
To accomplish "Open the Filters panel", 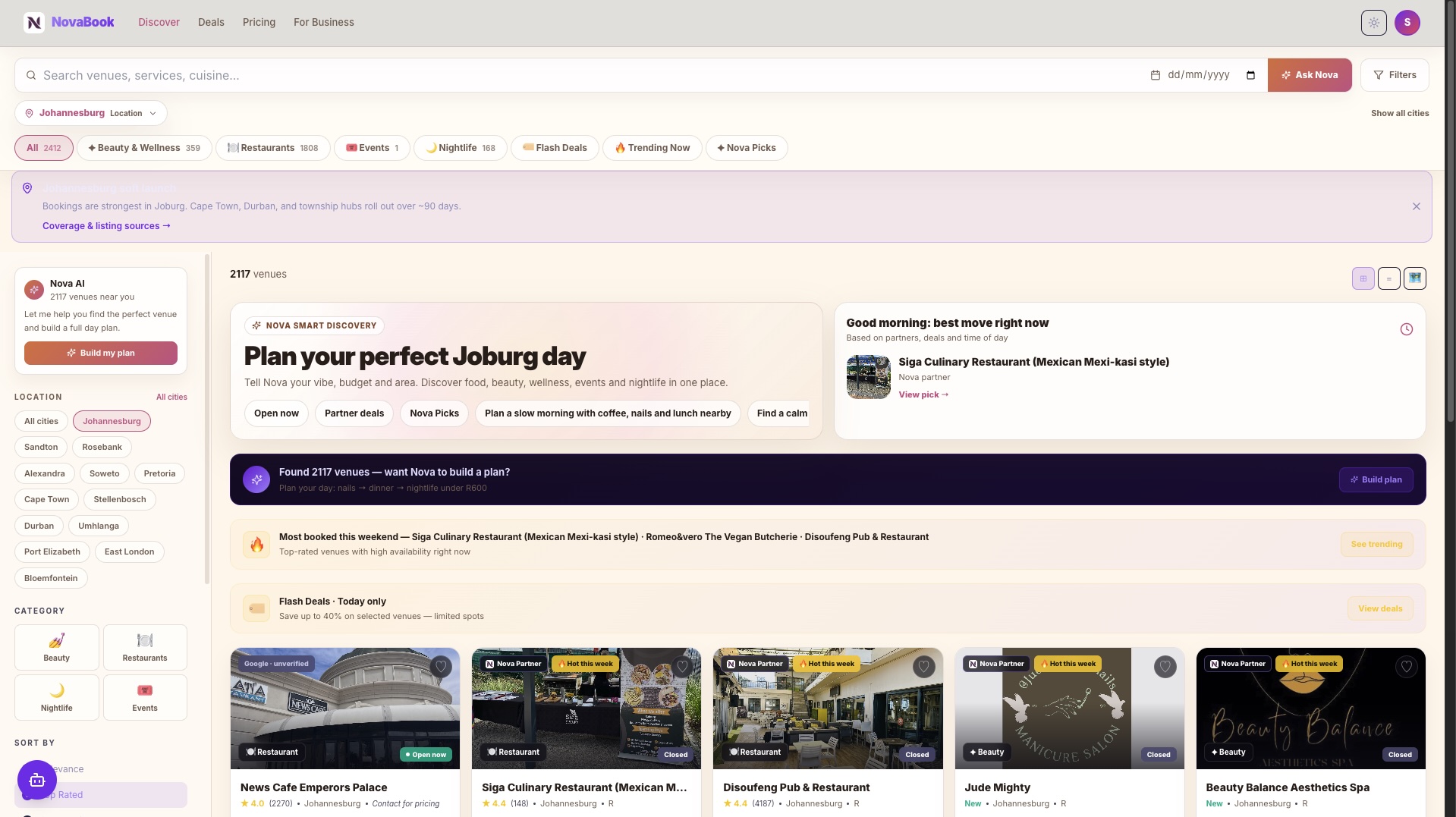I will coord(1395,75).
